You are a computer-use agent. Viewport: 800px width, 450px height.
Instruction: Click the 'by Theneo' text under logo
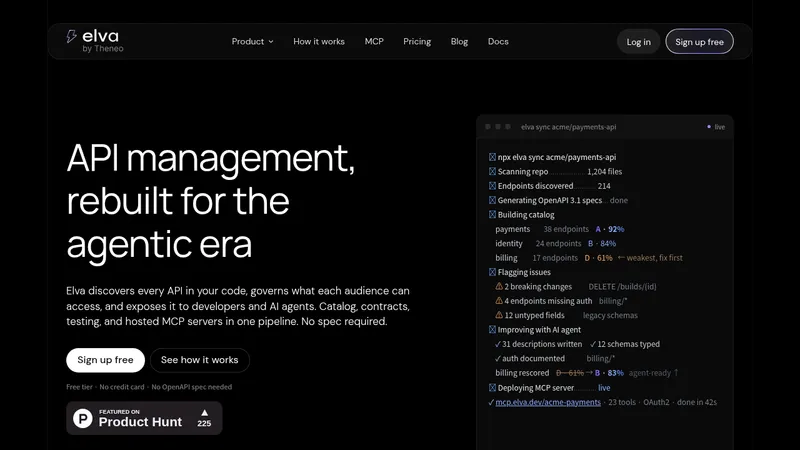point(103,49)
